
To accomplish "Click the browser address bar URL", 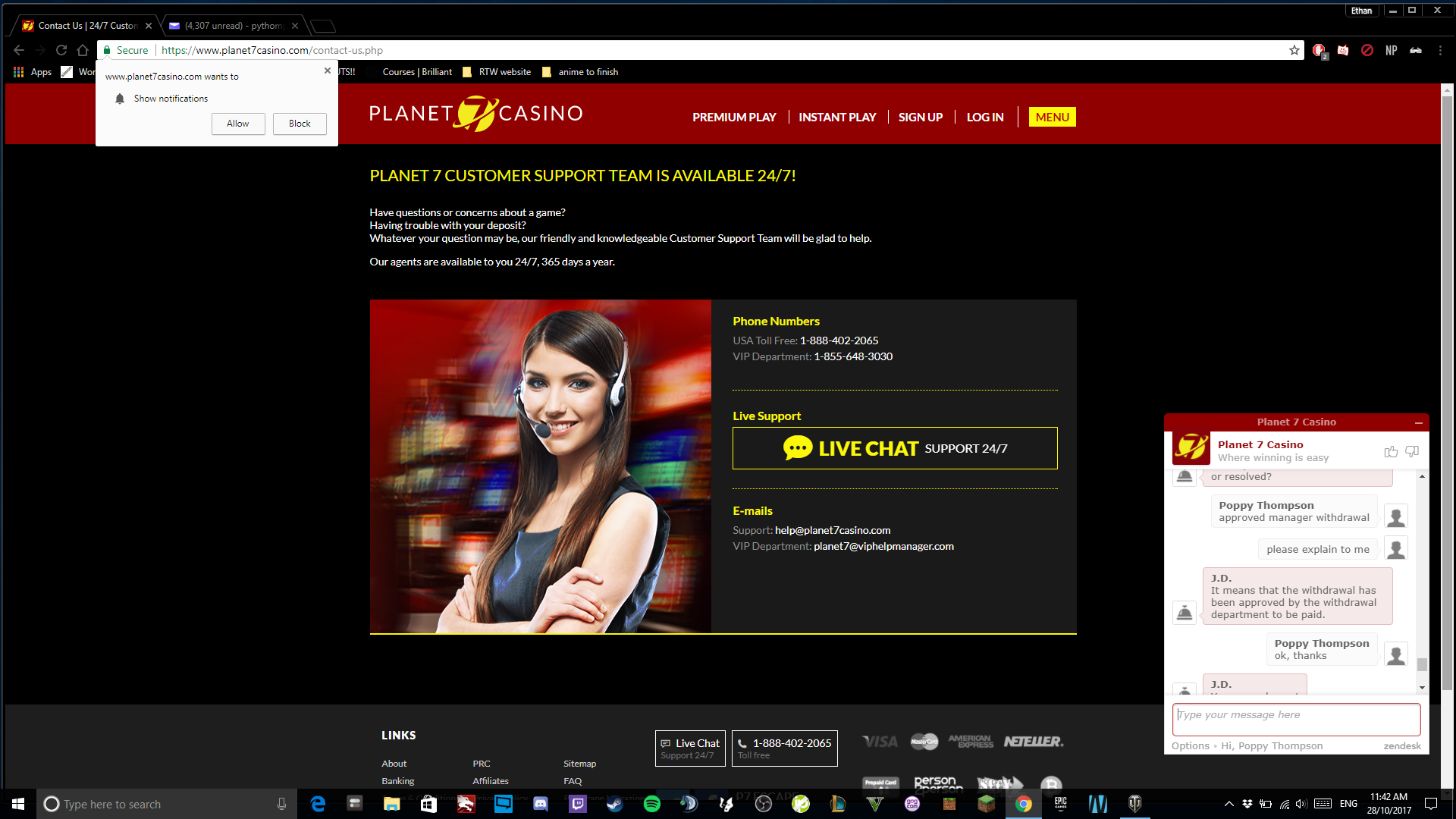I will (x=272, y=50).
